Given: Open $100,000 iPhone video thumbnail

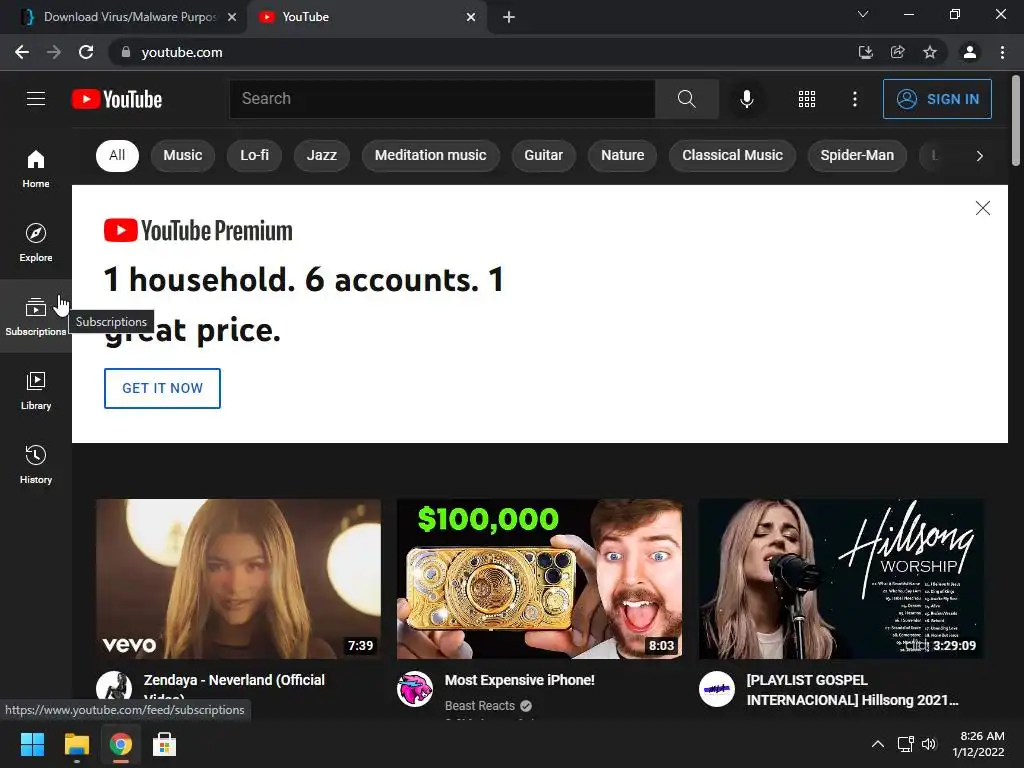Looking at the screenshot, I should (x=539, y=579).
